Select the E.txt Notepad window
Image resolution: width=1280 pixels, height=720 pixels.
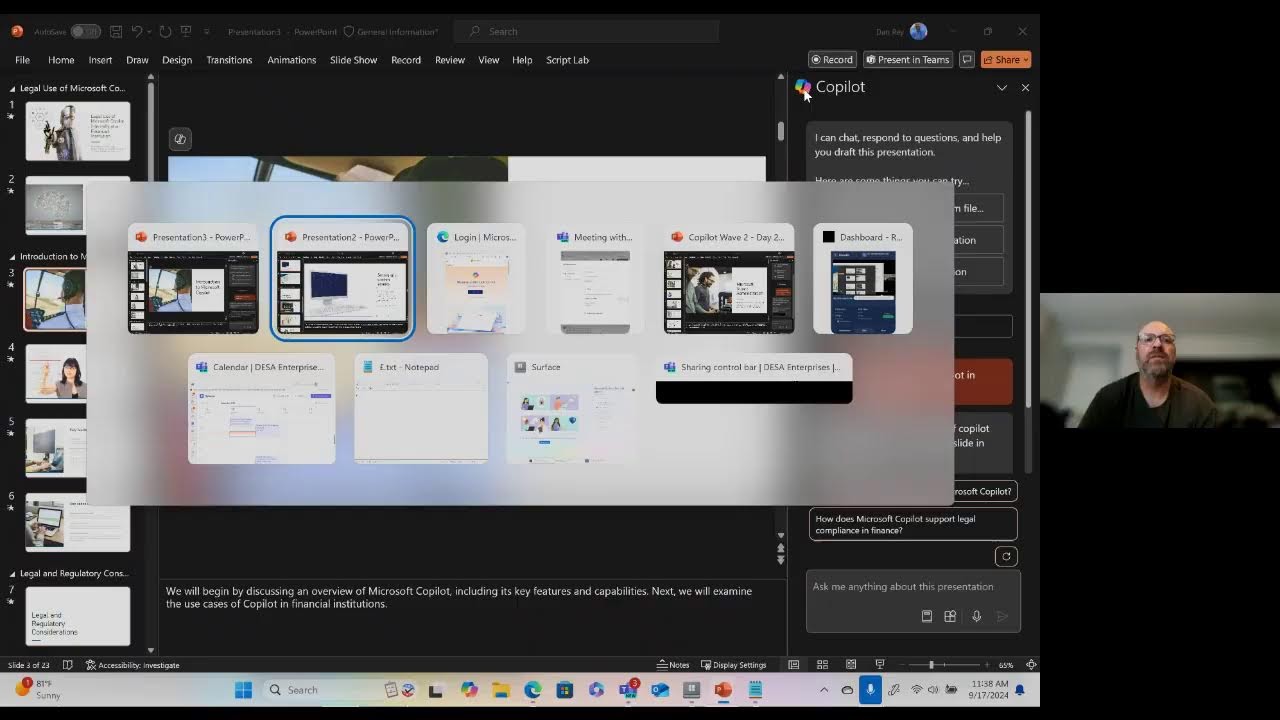[421, 409]
